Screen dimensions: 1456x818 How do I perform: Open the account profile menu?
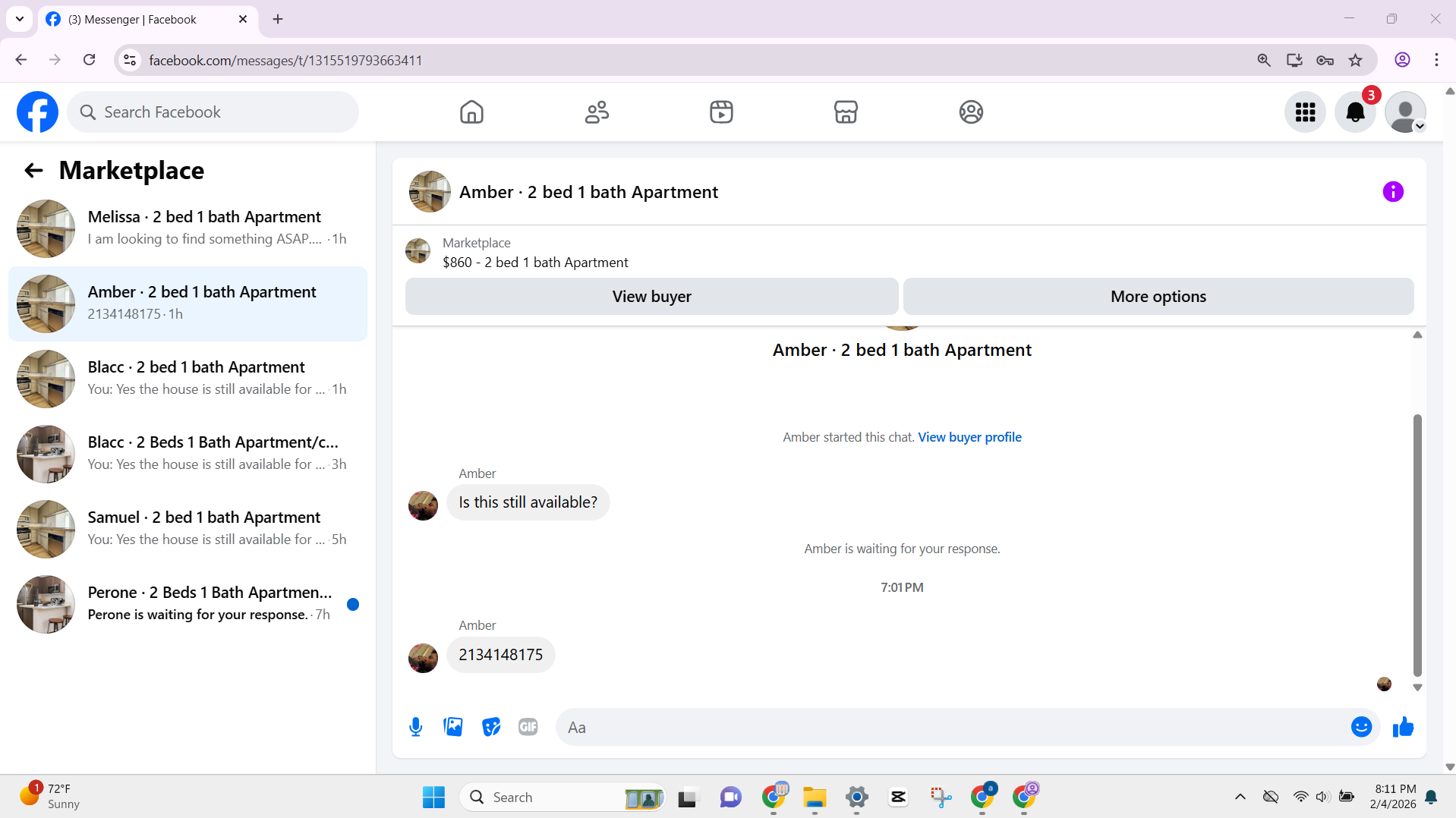coord(1405,112)
